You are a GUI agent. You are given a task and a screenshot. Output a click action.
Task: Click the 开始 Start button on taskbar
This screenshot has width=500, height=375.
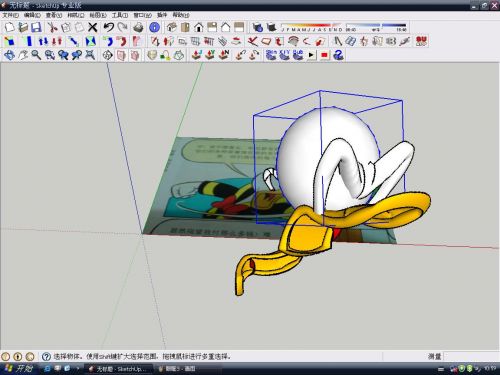(x=19, y=368)
